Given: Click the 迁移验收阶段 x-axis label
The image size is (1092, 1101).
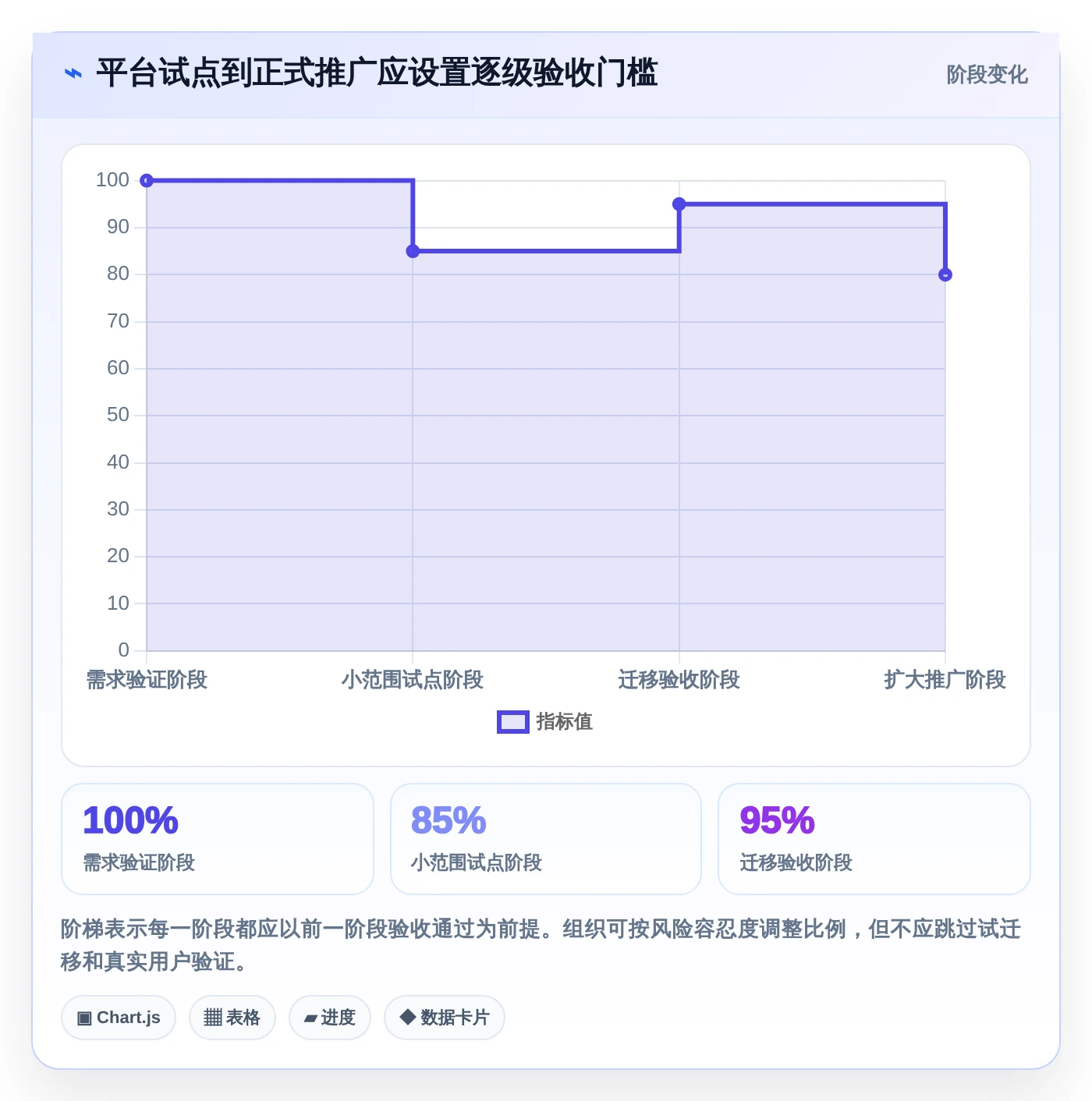Looking at the screenshot, I should point(679,680).
